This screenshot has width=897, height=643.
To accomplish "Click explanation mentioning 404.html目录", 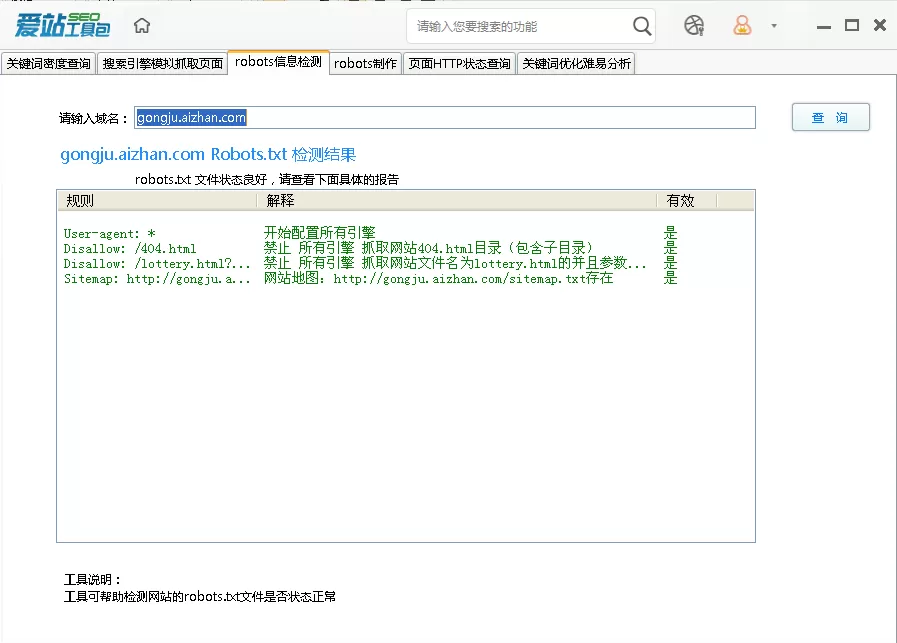I will coord(428,248).
